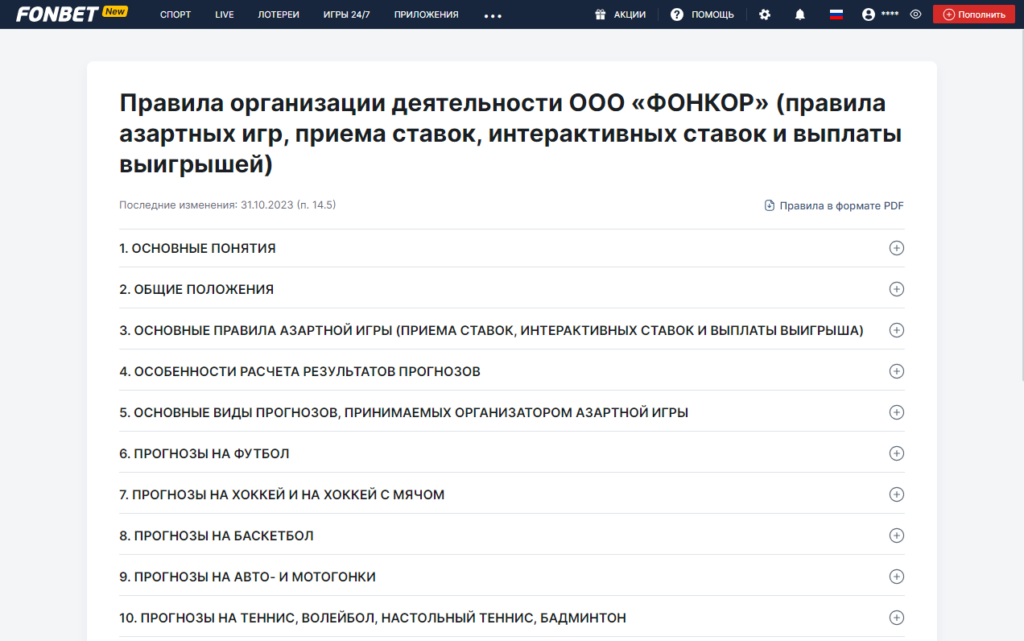Expand 2. ОБЩИЕ ПОЛОЖЕНИЯ plus icon
Screen dimensions: 1024x641
[896, 289]
